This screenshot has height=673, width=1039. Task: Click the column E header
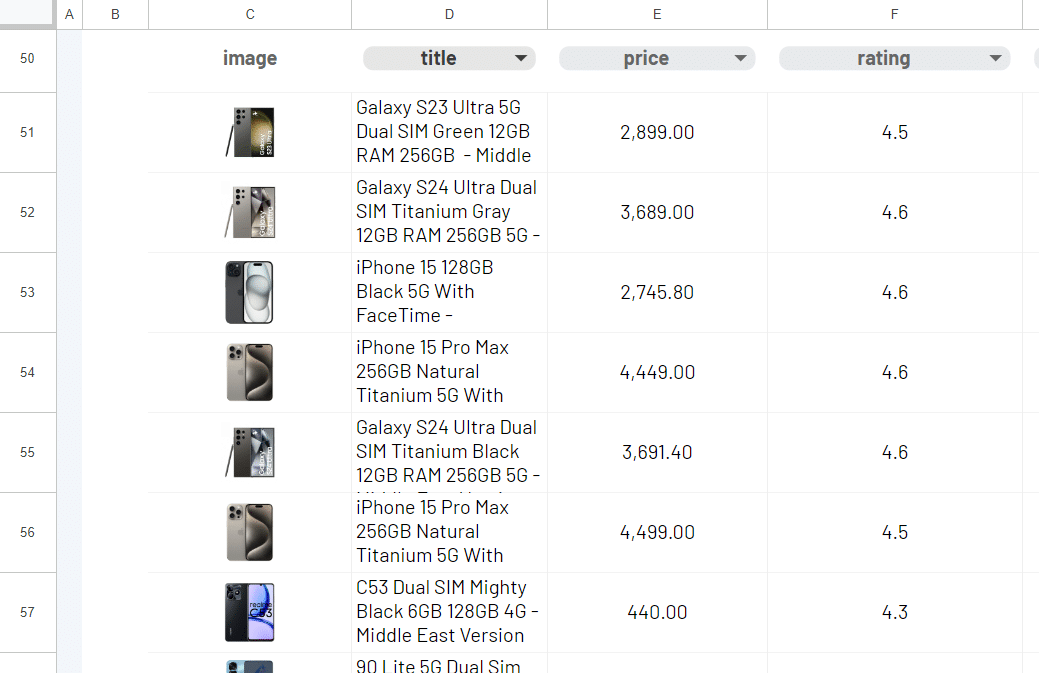[657, 14]
